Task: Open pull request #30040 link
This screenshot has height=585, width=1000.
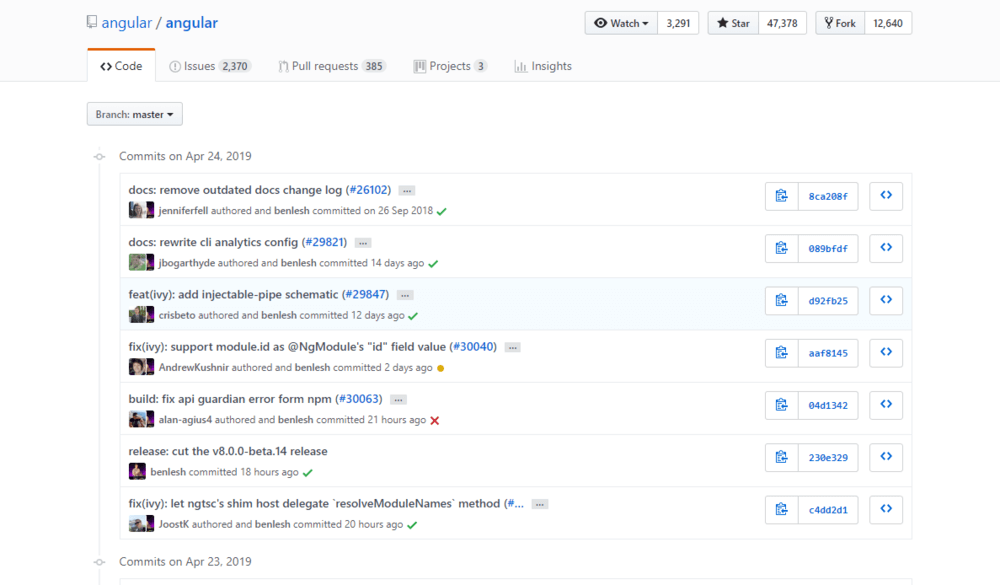Action: pyautogui.click(x=473, y=346)
